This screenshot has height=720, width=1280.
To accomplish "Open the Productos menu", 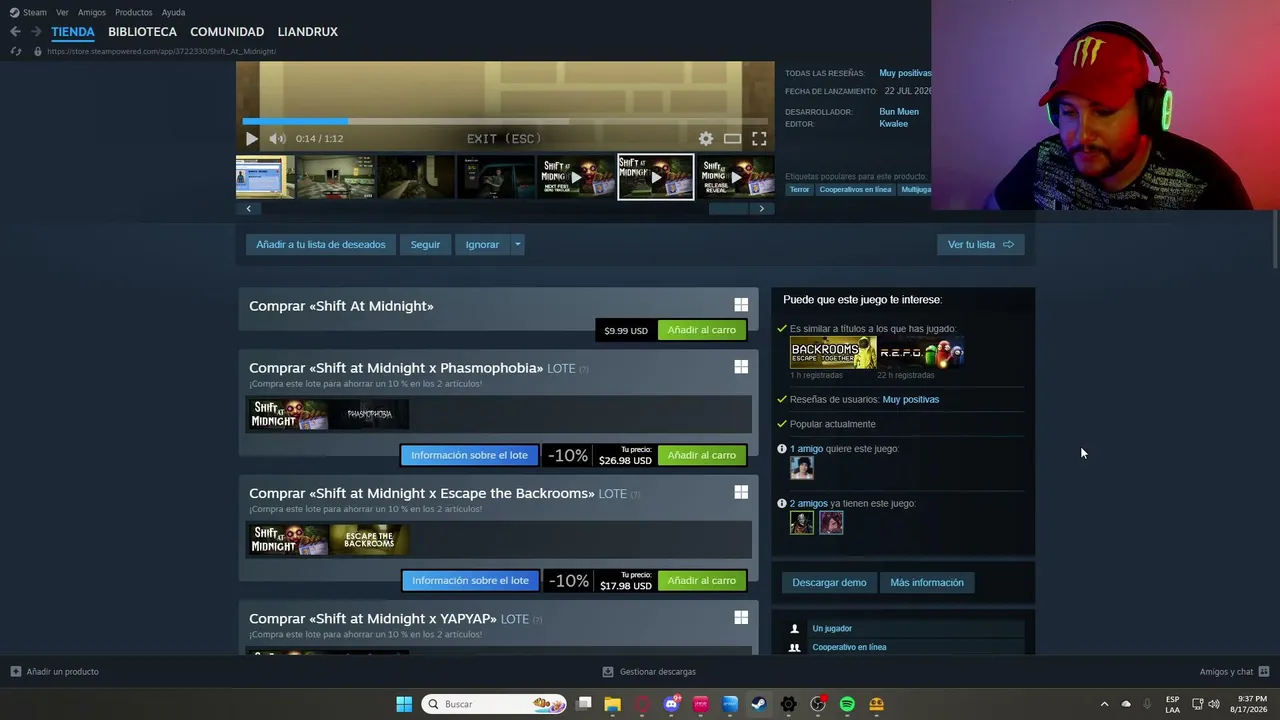I will [134, 12].
